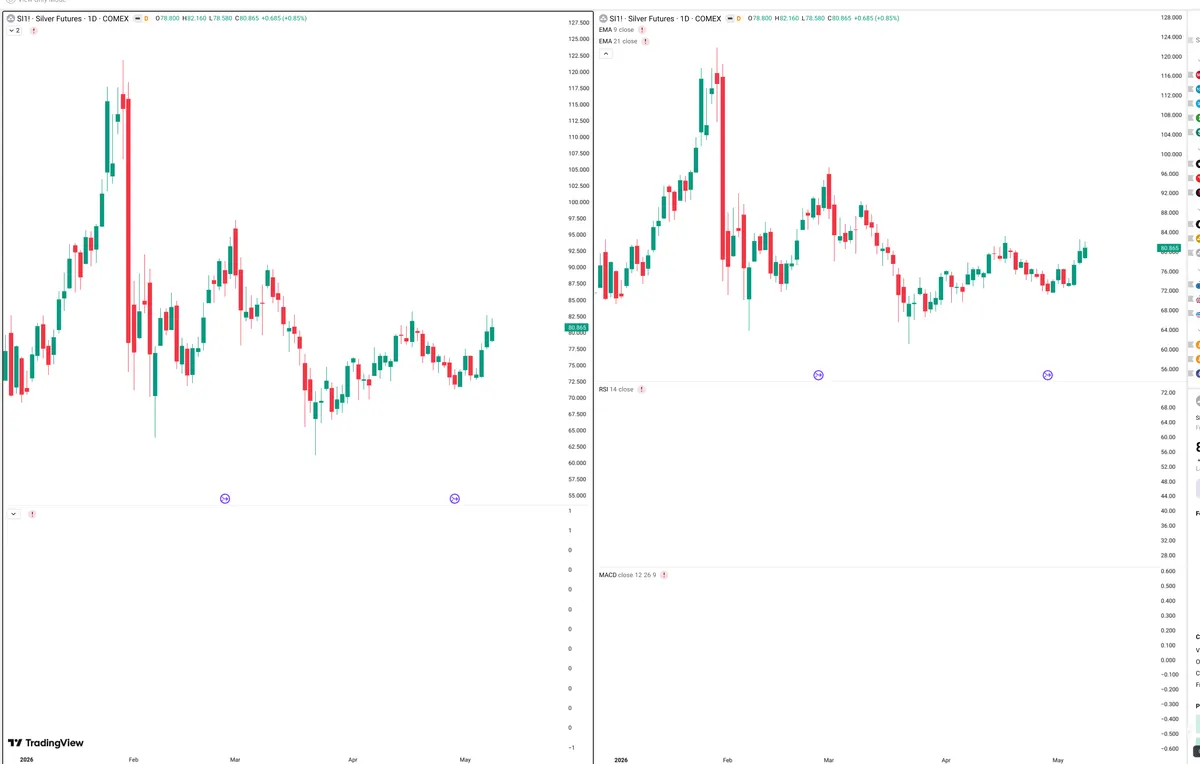
Task: Click the error icon next to EMA 9 close
Action: [642, 30]
